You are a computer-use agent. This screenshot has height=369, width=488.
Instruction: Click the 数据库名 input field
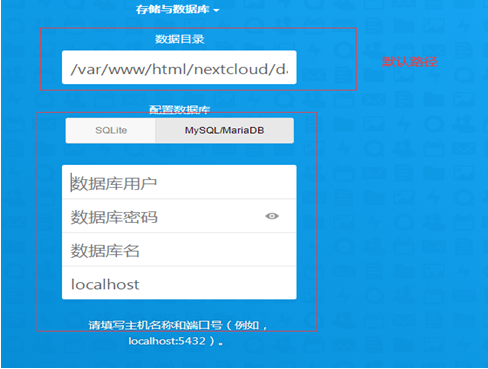[179, 250]
